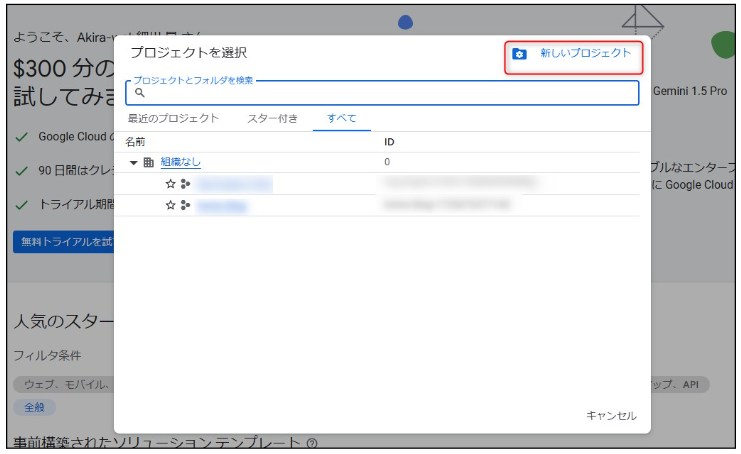Switch to the スター付き tab

272,119
